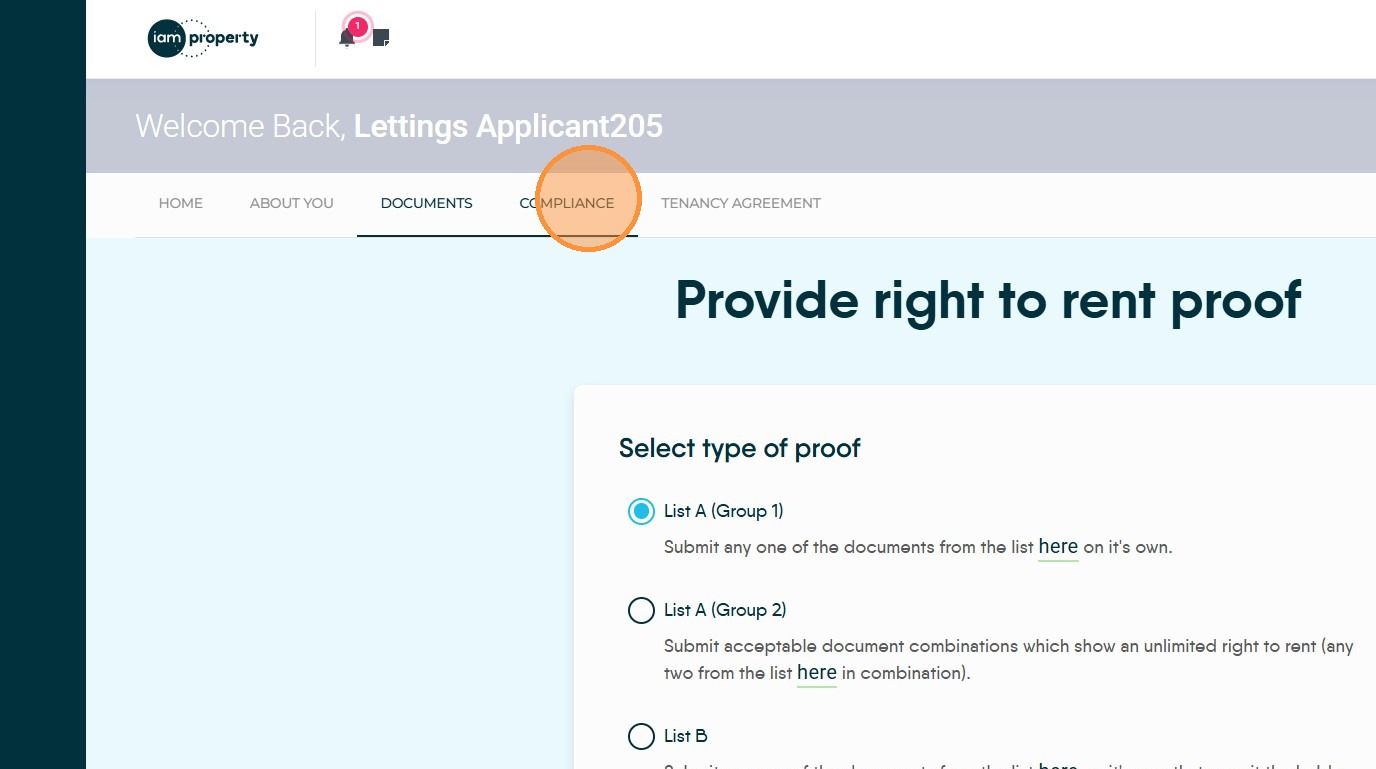Open the notifications bell
Image resolution: width=1376 pixels, height=769 pixels.
(346, 39)
